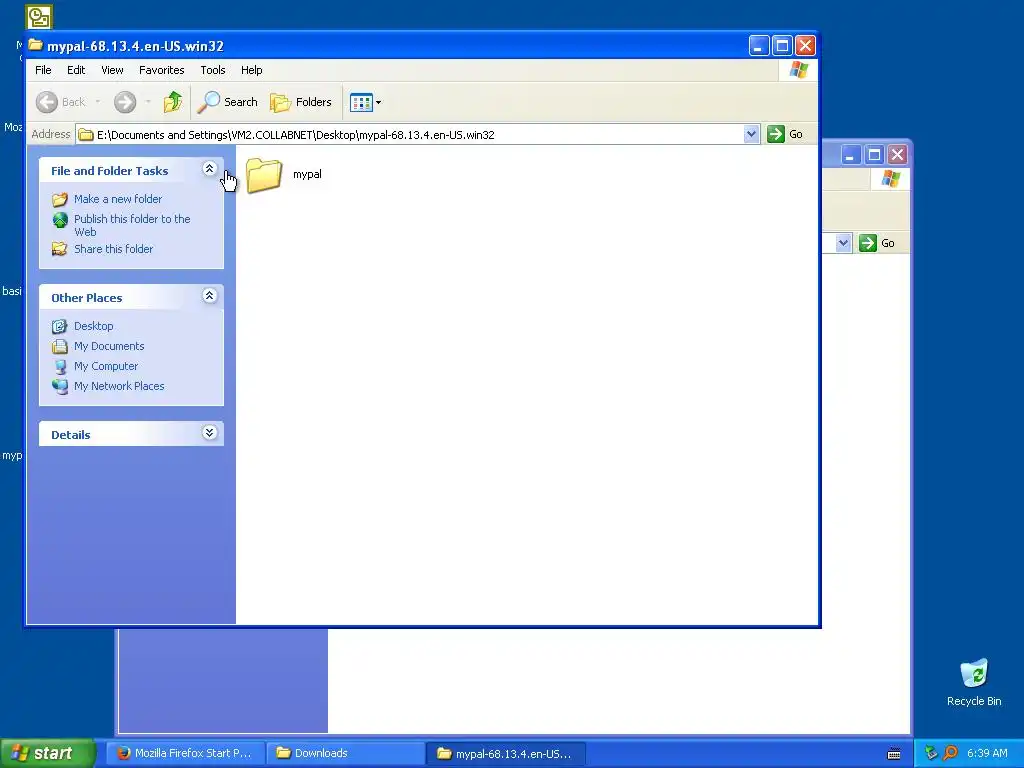
Task: Click the Make a new folder icon
Action: [x=59, y=199]
